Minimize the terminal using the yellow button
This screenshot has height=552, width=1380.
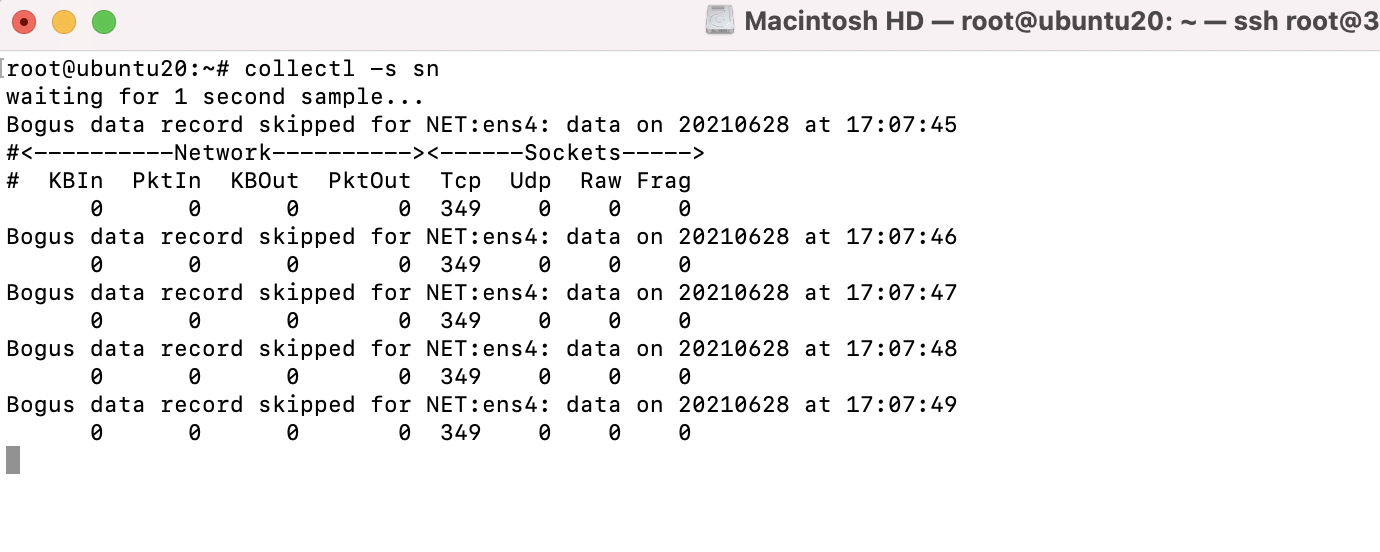pyautogui.click(x=64, y=21)
